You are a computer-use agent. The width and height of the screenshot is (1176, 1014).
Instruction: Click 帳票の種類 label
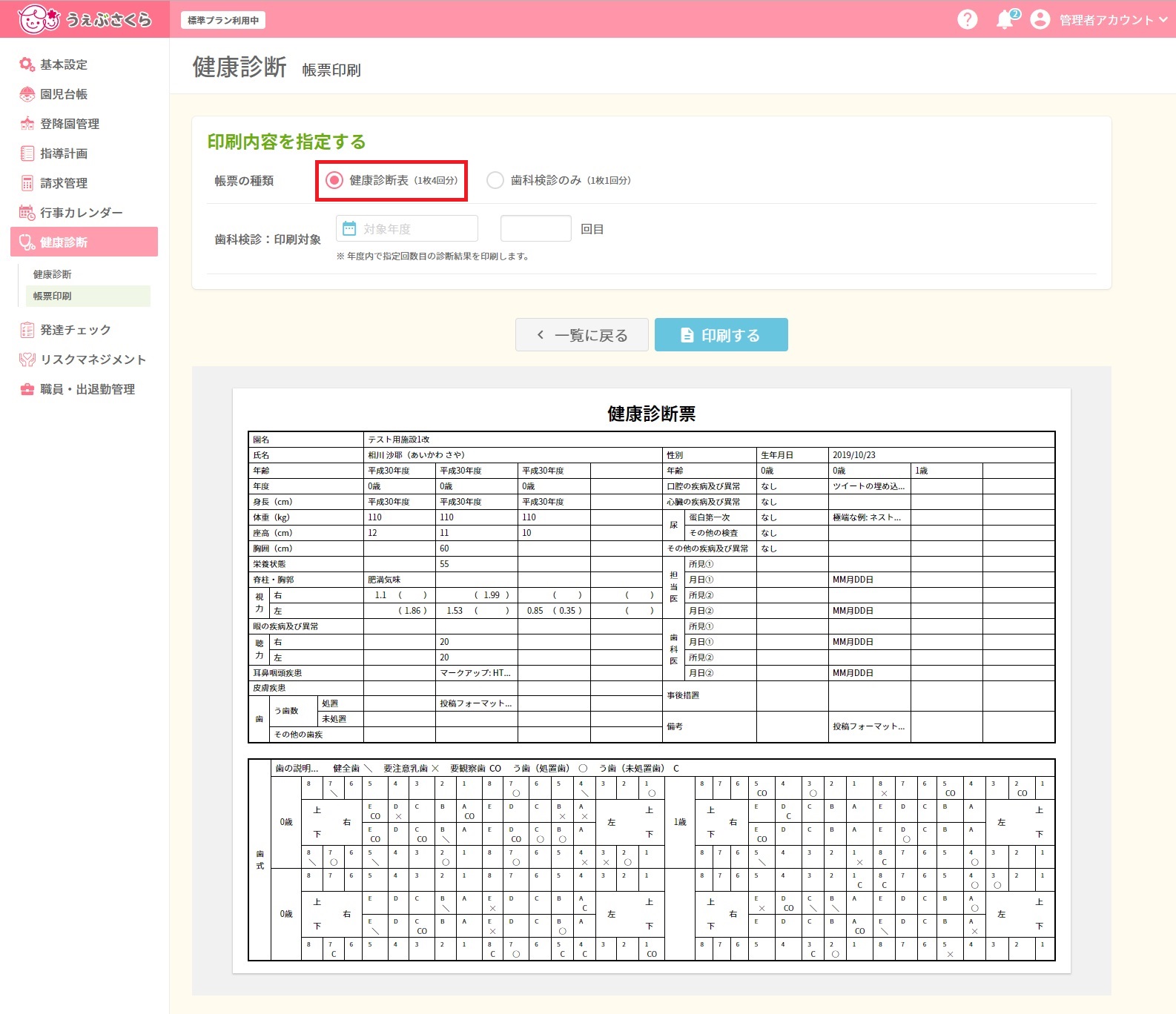pos(244,181)
